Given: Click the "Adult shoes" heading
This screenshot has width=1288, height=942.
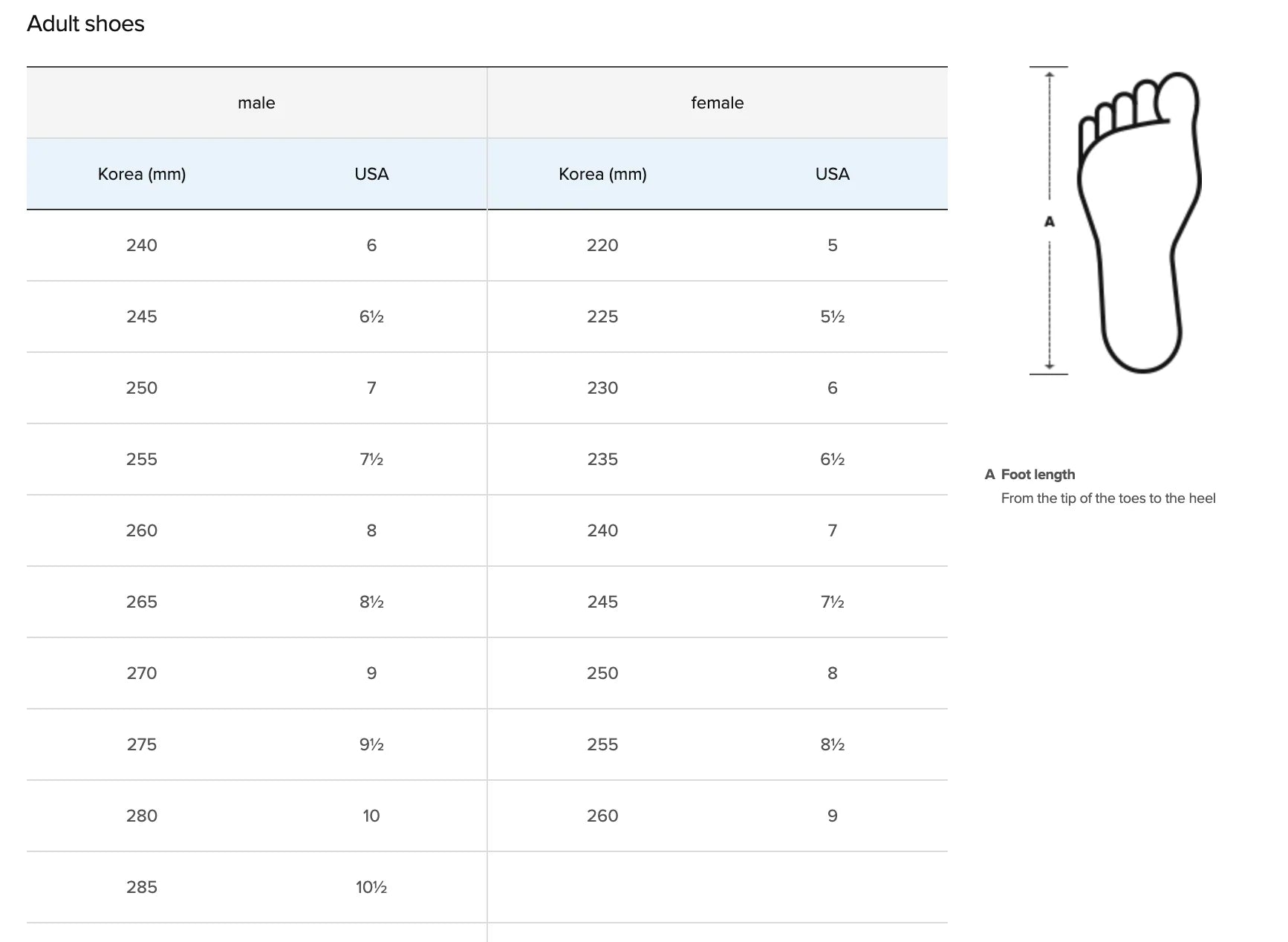Looking at the screenshot, I should click(85, 24).
